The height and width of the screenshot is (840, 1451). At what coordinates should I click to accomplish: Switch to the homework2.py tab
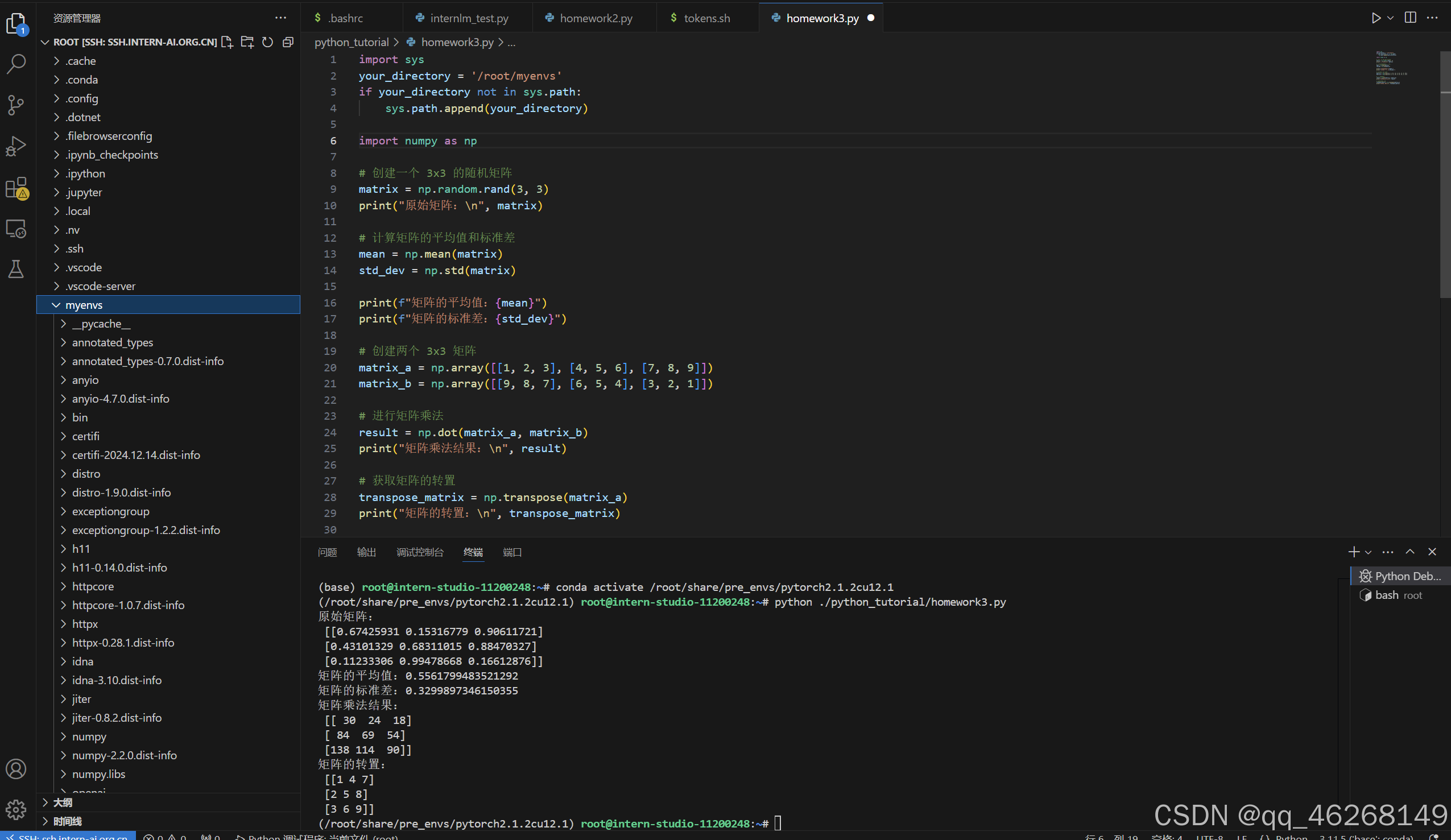coord(596,18)
